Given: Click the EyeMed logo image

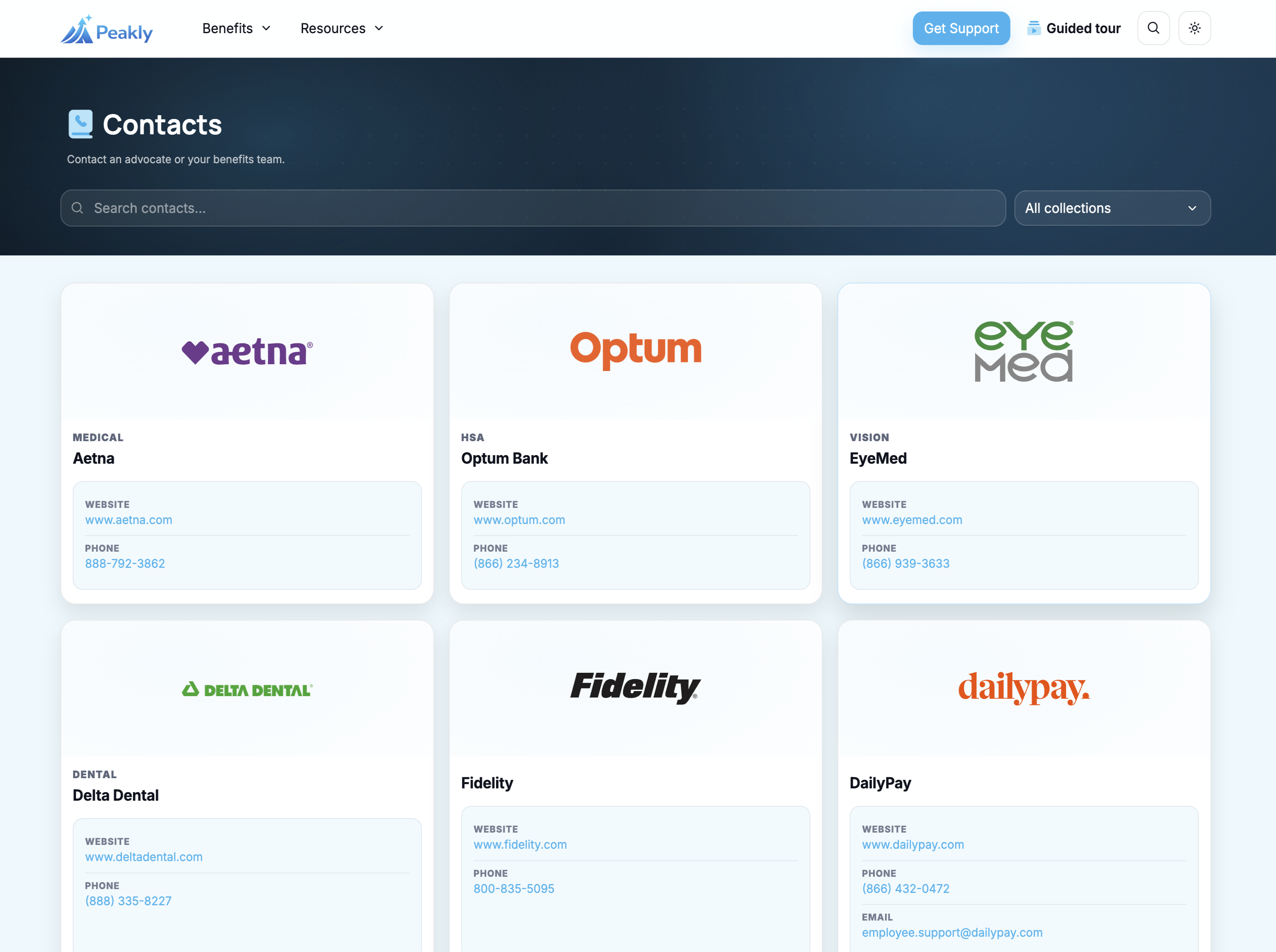Looking at the screenshot, I should (x=1024, y=351).
